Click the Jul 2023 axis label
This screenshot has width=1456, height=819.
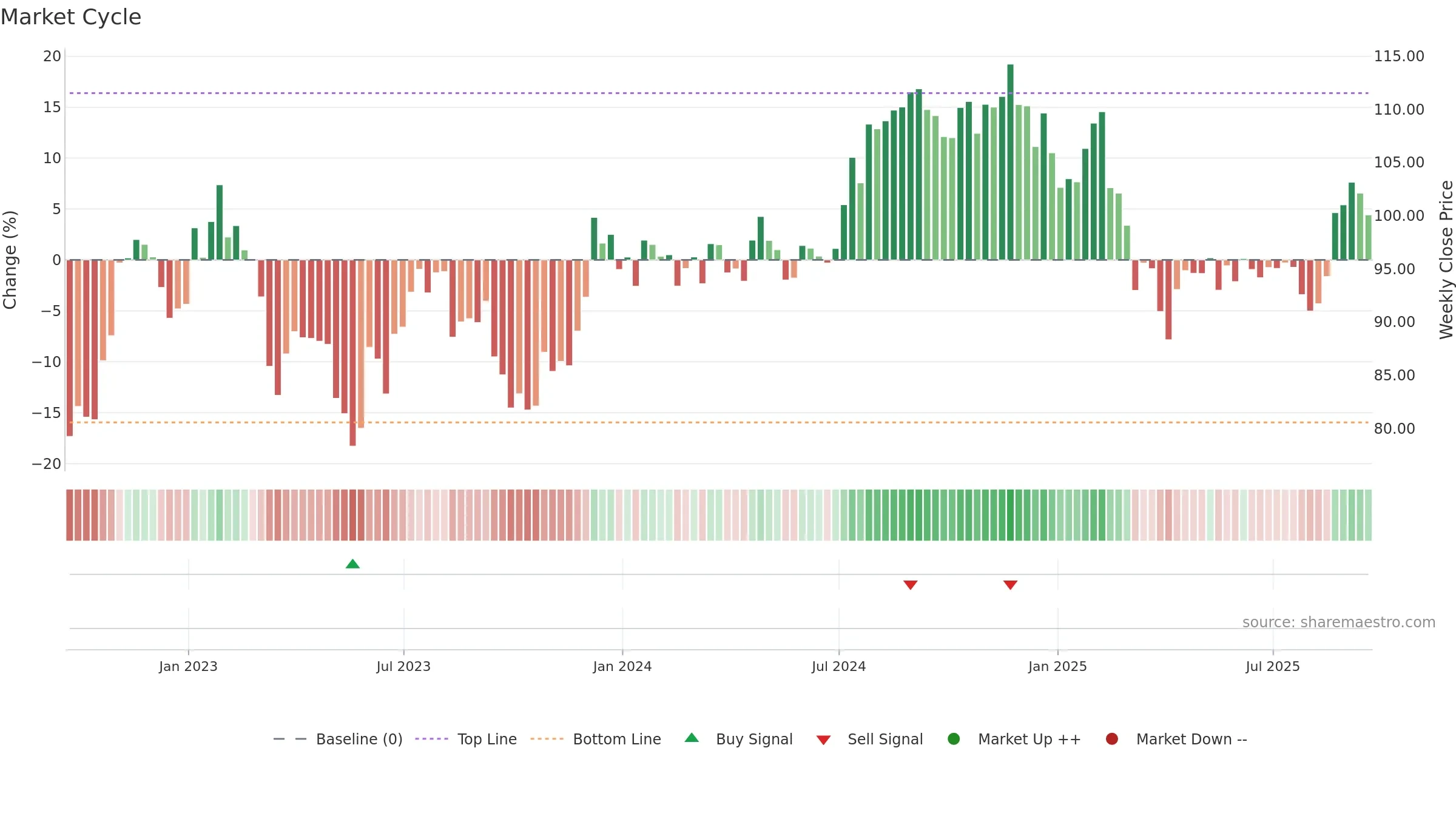click(403, 666)
